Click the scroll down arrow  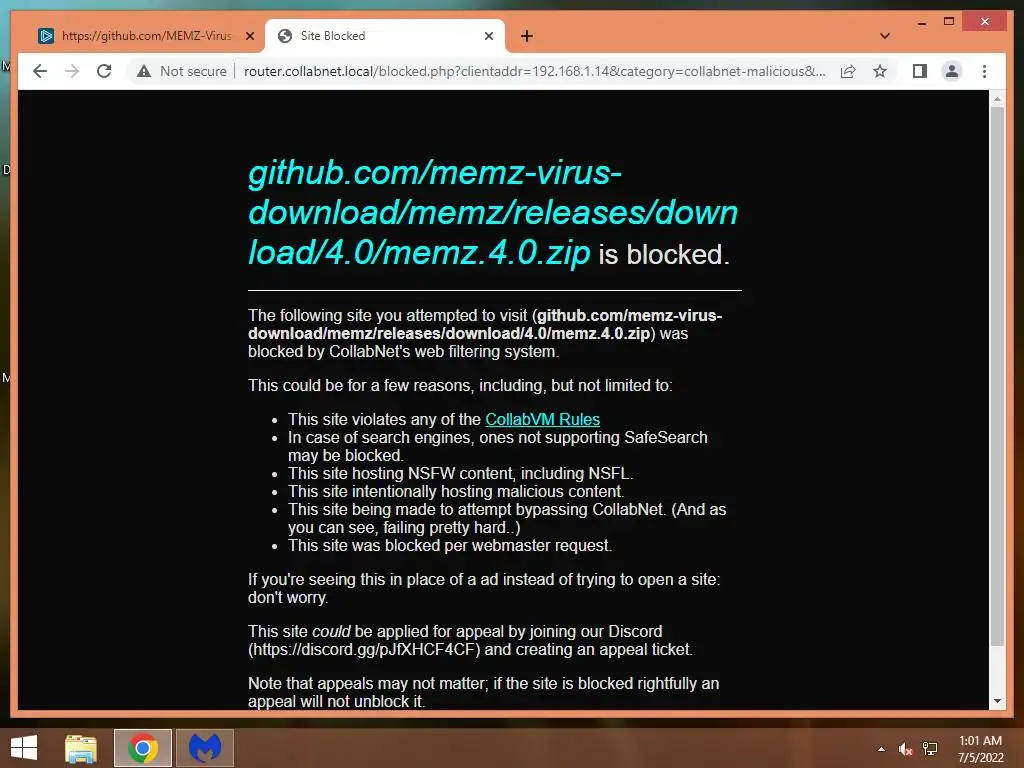pyautogui.click(x=997, y=701)
